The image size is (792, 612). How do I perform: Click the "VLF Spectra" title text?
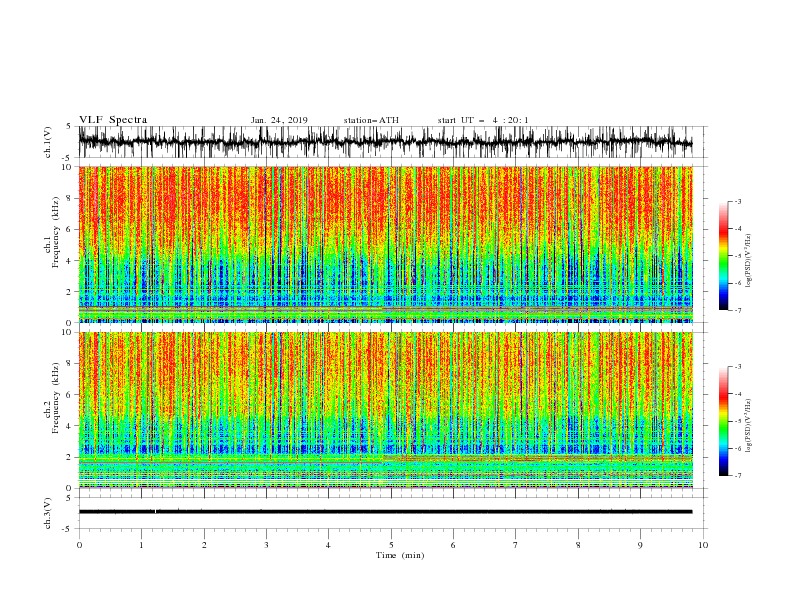tap(113, 120)
